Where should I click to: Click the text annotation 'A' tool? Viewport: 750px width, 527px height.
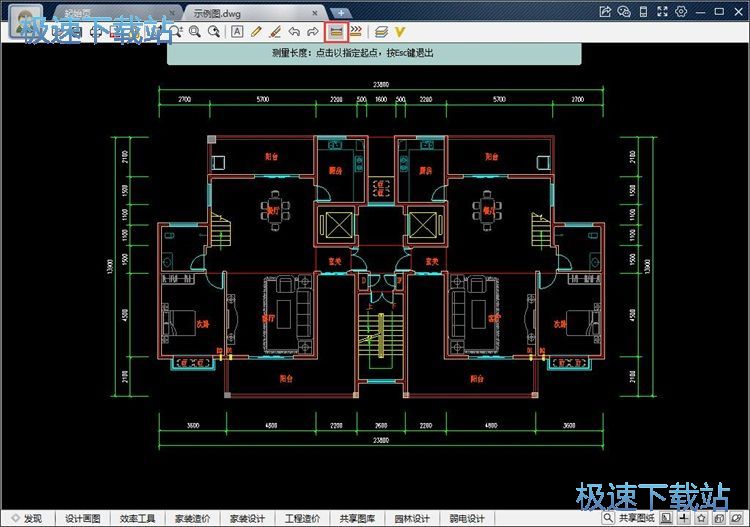coord(237,32)
